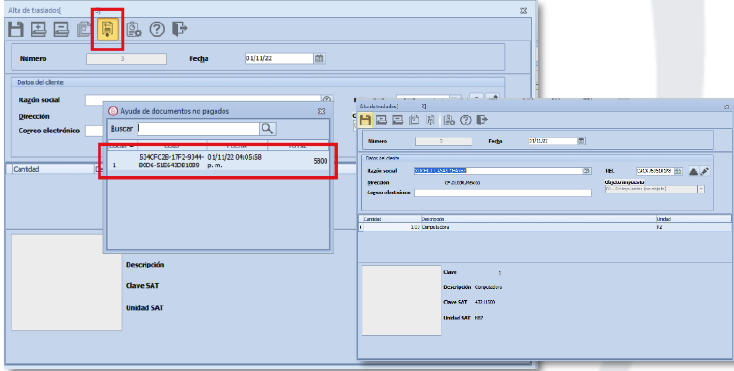Open help question-mark icon in right window
The height and width of the screenshot is (371, 734).
click(465, 120)
